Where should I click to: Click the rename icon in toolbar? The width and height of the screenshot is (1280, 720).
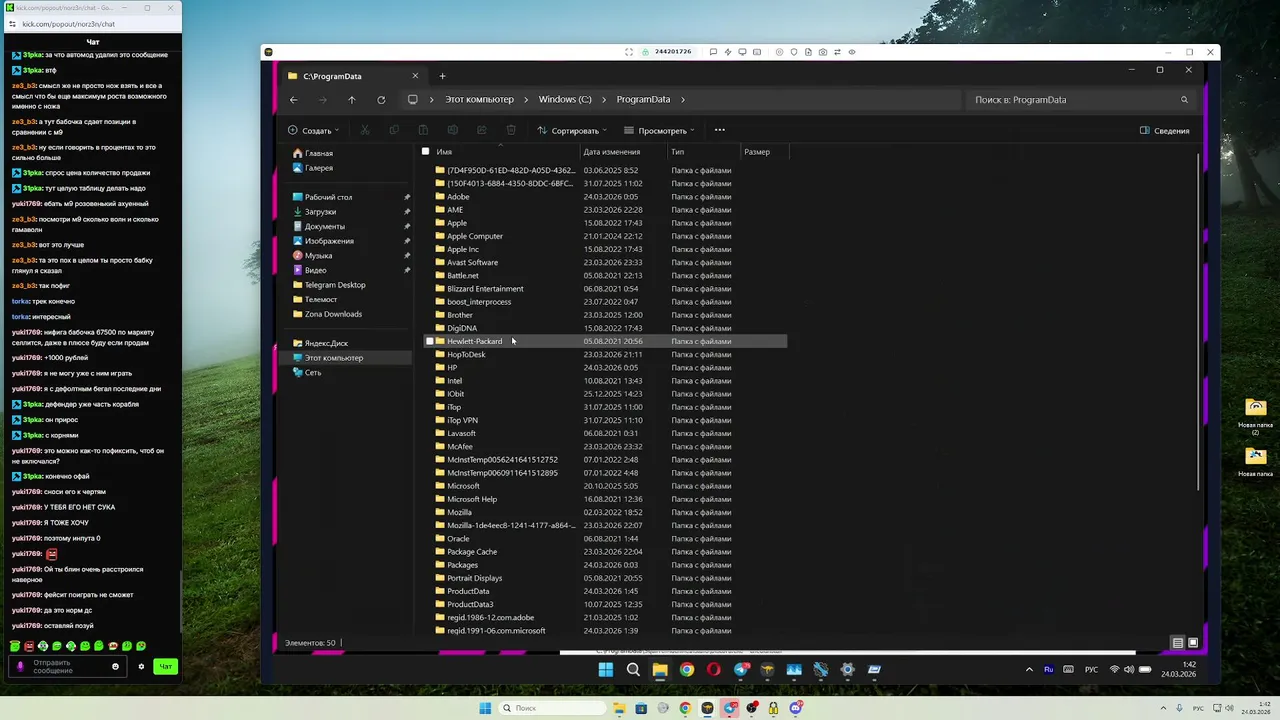coord(452,130)
